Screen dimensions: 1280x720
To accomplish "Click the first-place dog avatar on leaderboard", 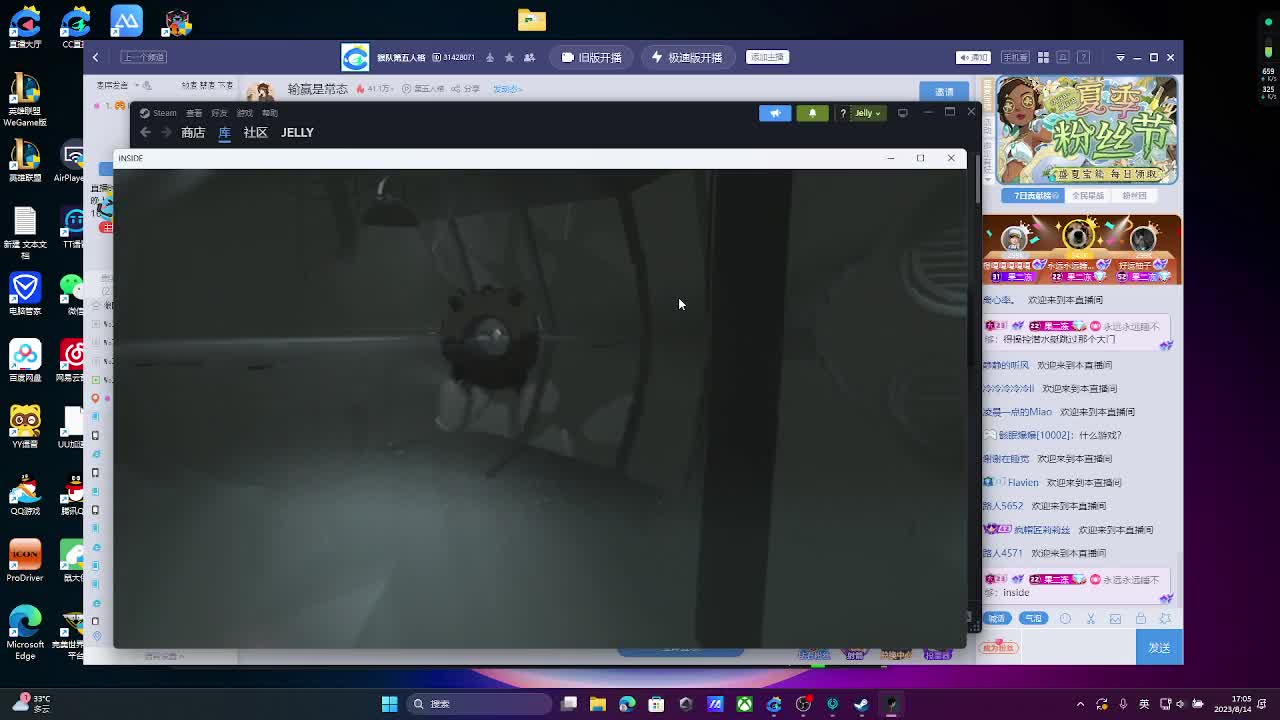I will [1078, 236].
